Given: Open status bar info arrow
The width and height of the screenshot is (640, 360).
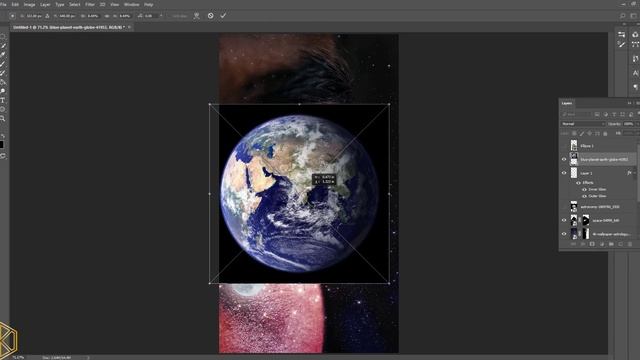Looking at the screenshot, I should pyautogui.click(x=88, y=358).
